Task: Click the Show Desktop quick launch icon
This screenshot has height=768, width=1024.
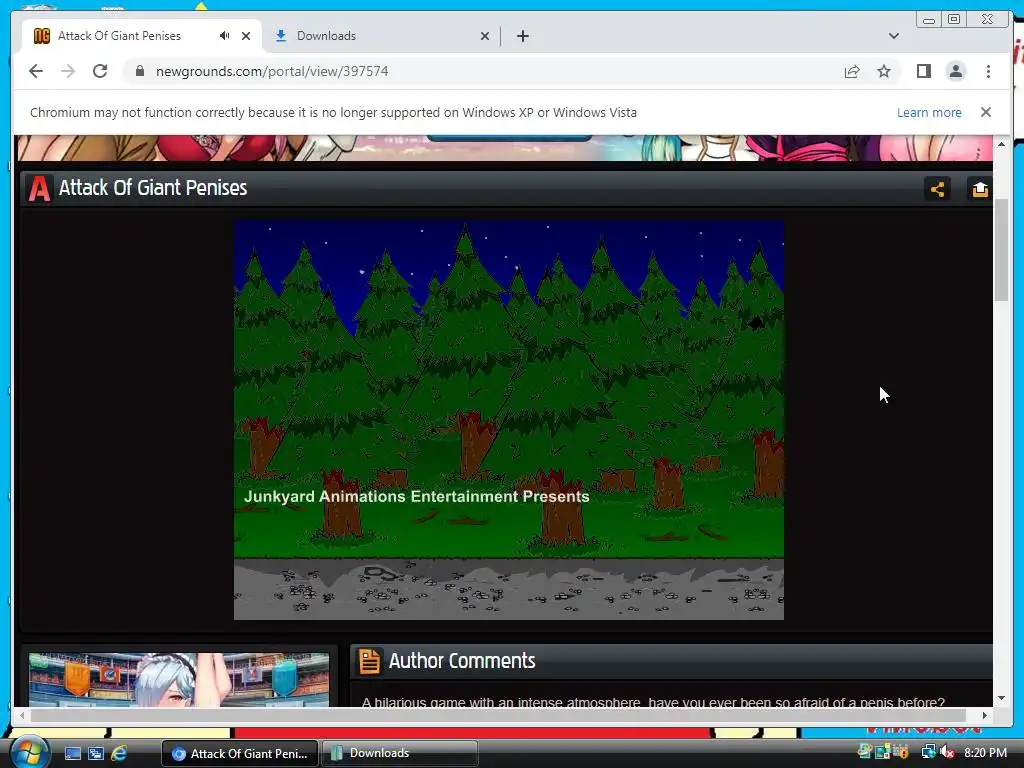Action: [72, 753]
